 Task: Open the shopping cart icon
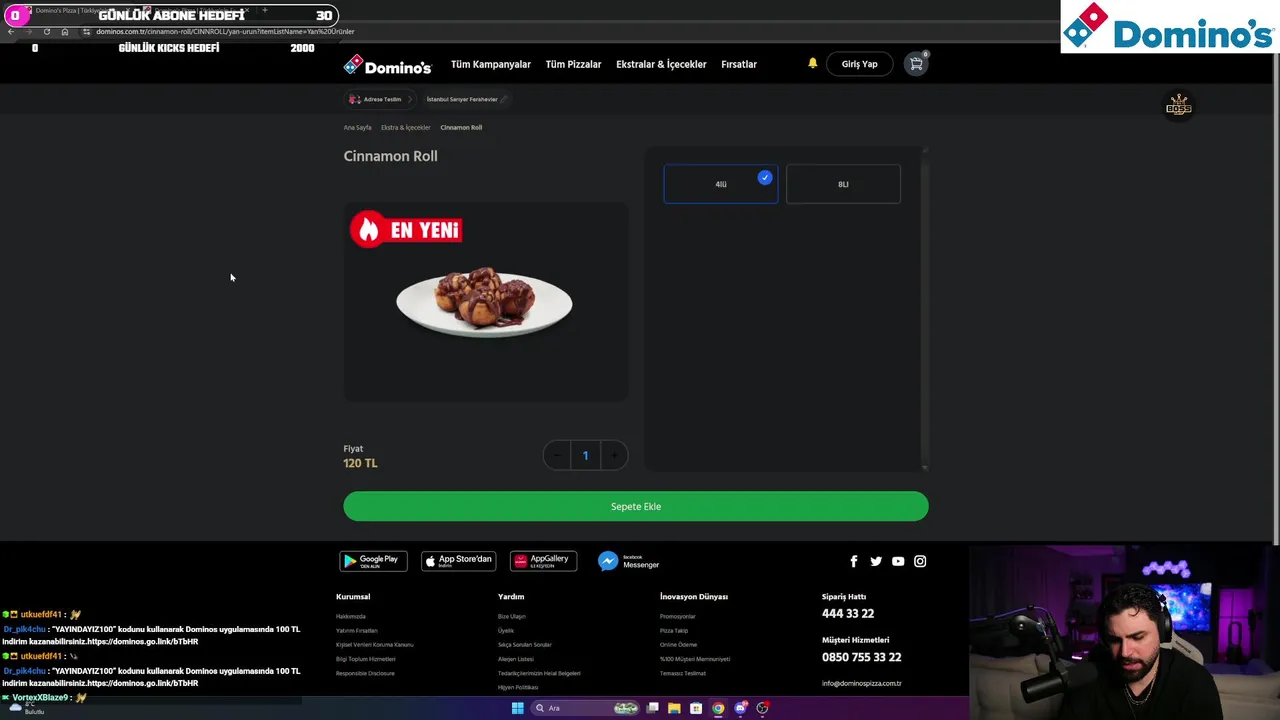[x=915, y=64]
